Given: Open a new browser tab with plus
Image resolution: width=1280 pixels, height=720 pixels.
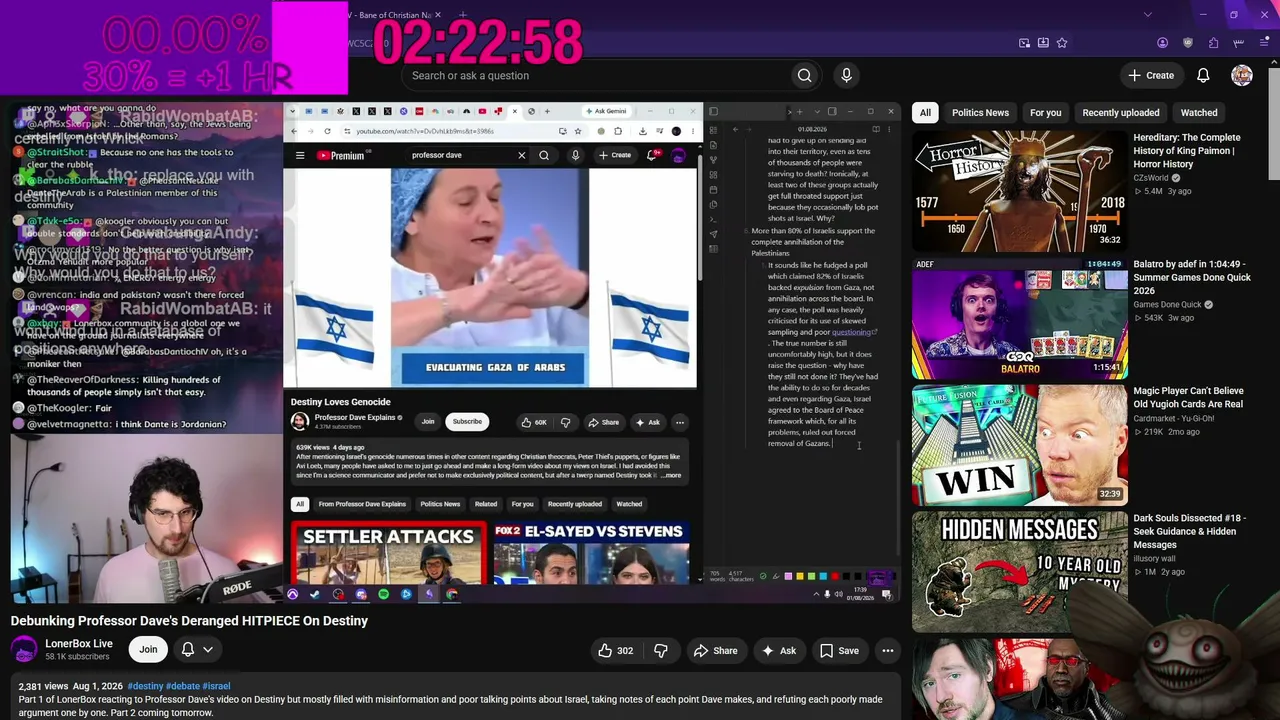Looking at the screenshot, I should (463, 15).
